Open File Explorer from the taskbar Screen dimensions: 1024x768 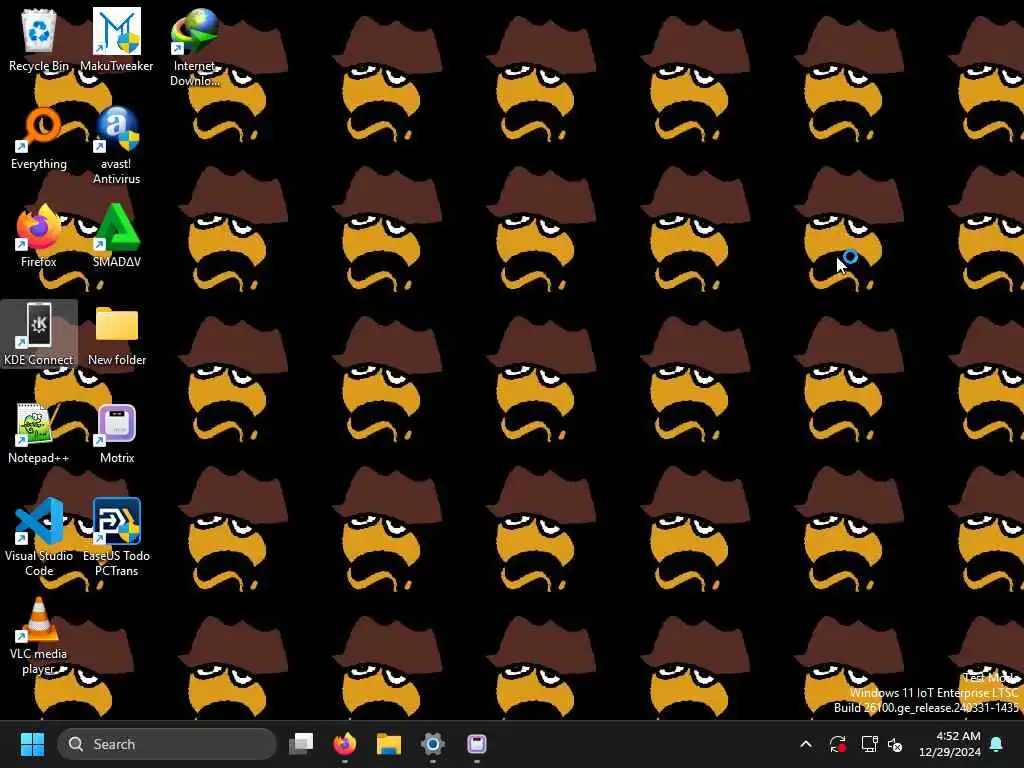pos(389,744)
